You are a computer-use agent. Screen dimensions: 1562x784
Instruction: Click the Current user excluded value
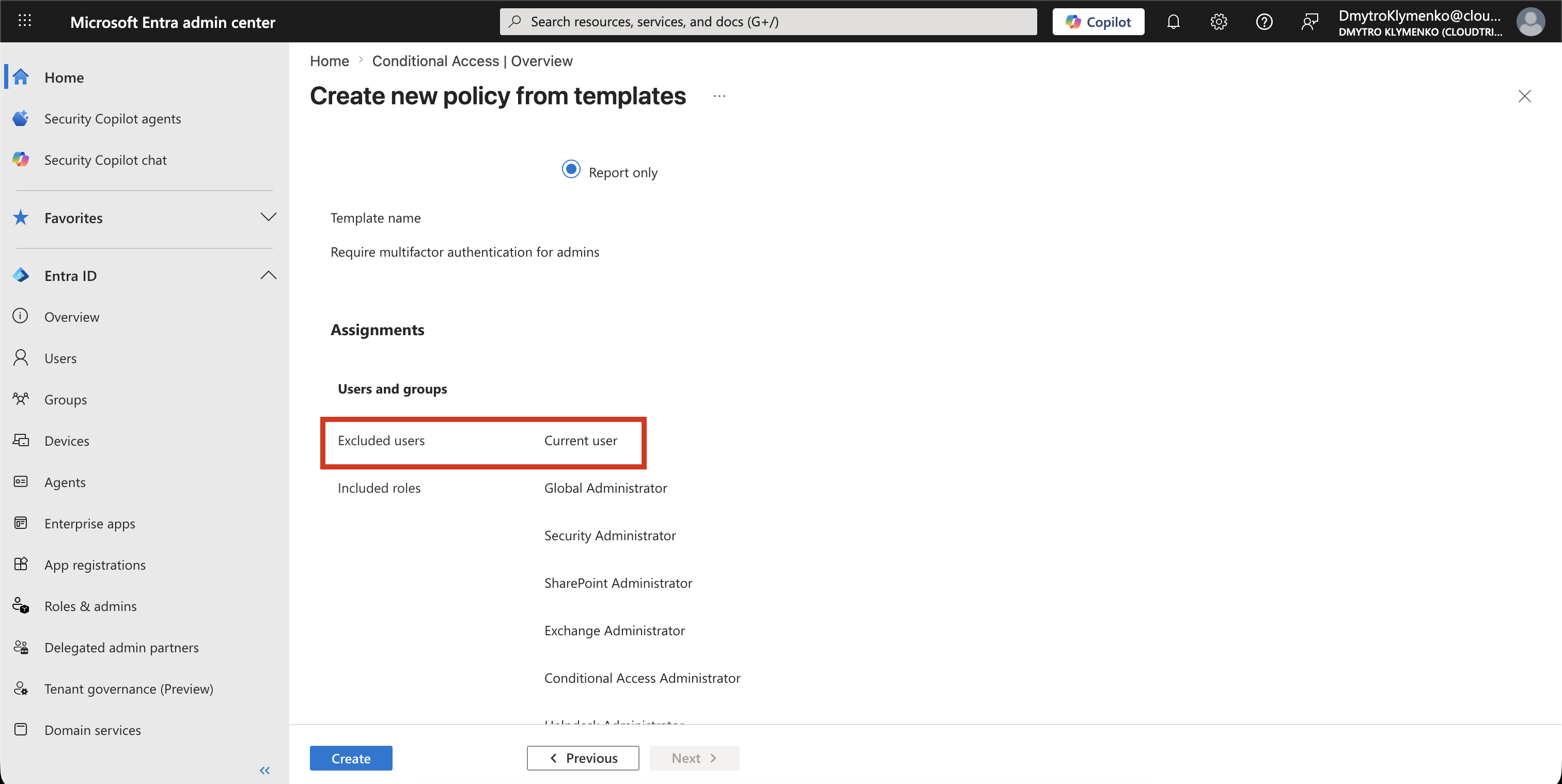[580, 440]
